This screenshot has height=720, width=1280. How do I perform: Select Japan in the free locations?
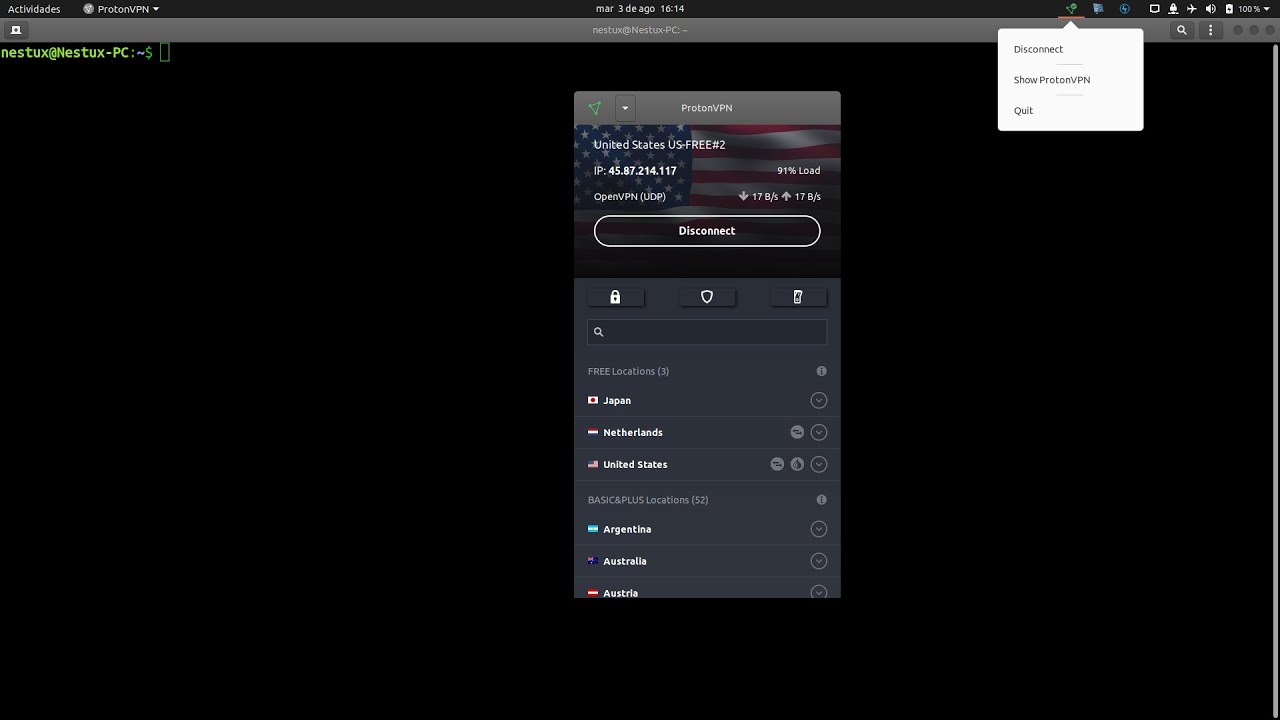click(617, 401)
